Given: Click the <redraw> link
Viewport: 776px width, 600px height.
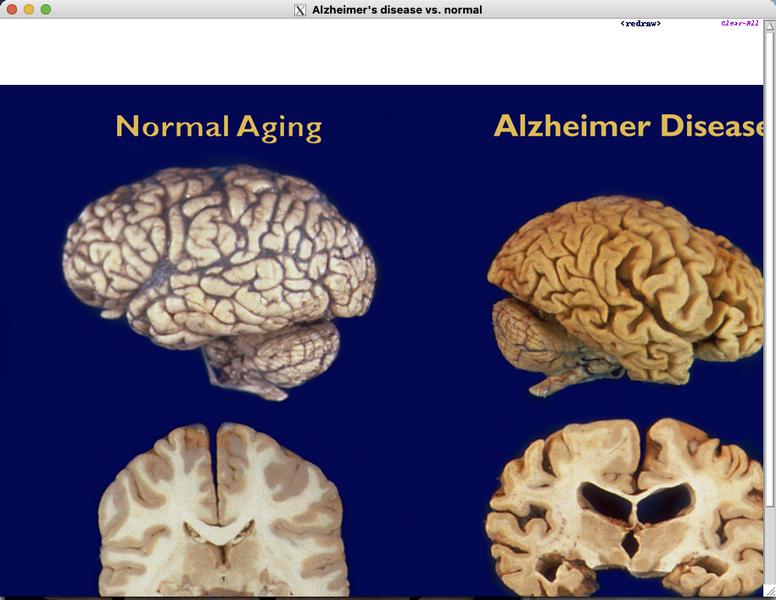Looking at the screenshot, I should point(640,23).
